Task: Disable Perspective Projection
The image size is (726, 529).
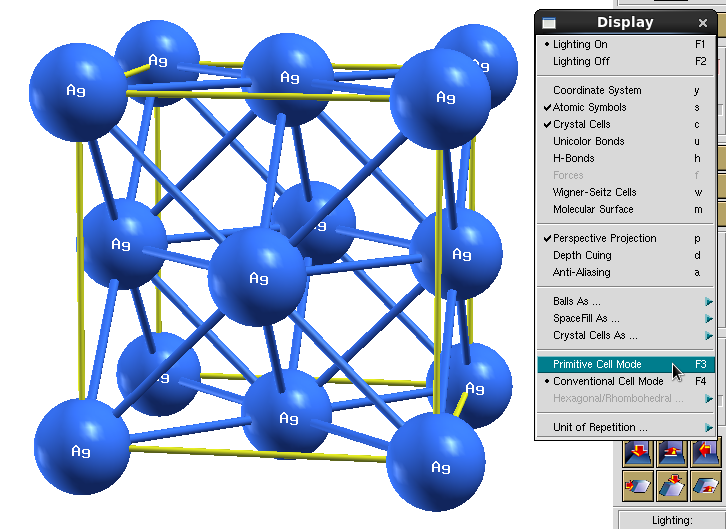Action: coord(626,238)
